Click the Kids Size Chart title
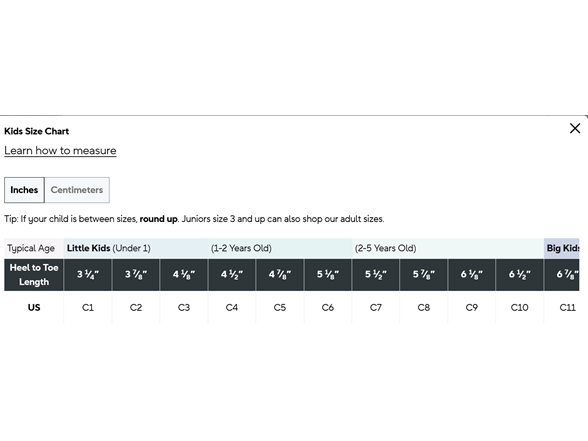 click(36, 131)
